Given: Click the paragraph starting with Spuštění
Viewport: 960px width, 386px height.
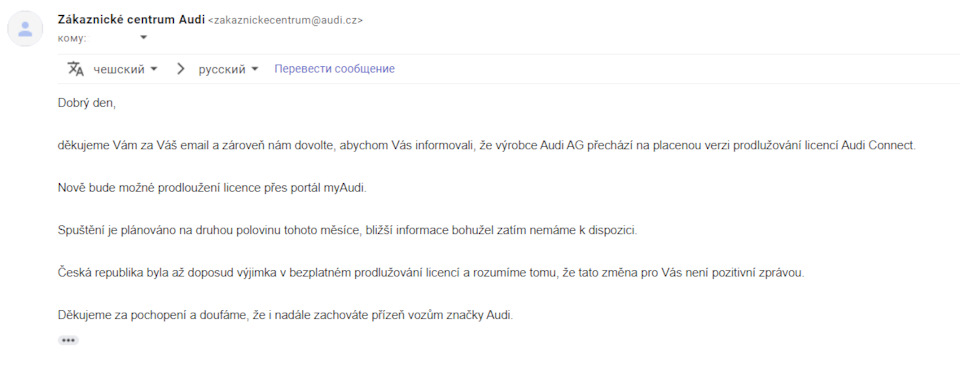Looking at the screenshot, I should pyautogui.click(x=347, y=231).
